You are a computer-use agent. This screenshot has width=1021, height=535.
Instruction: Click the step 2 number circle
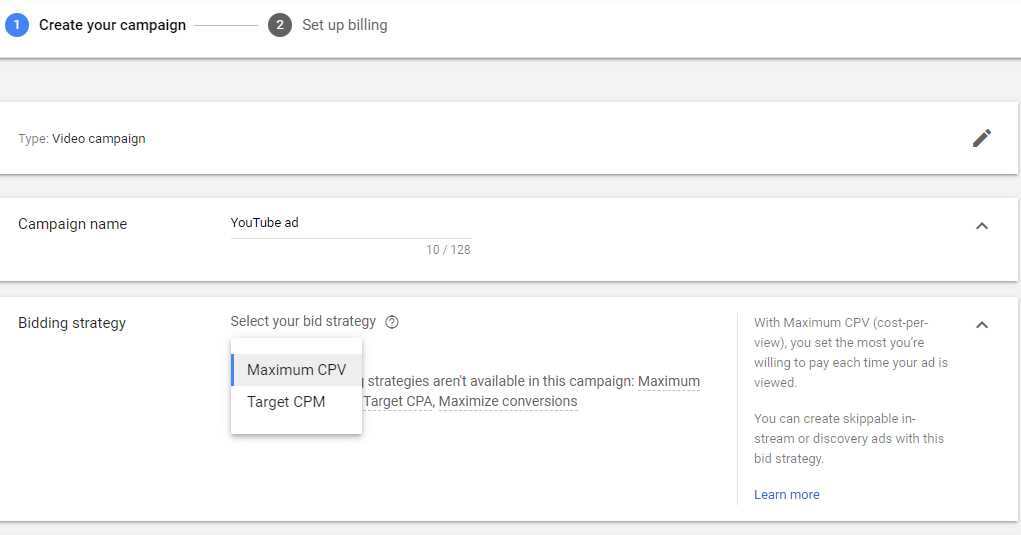[280, 25]
